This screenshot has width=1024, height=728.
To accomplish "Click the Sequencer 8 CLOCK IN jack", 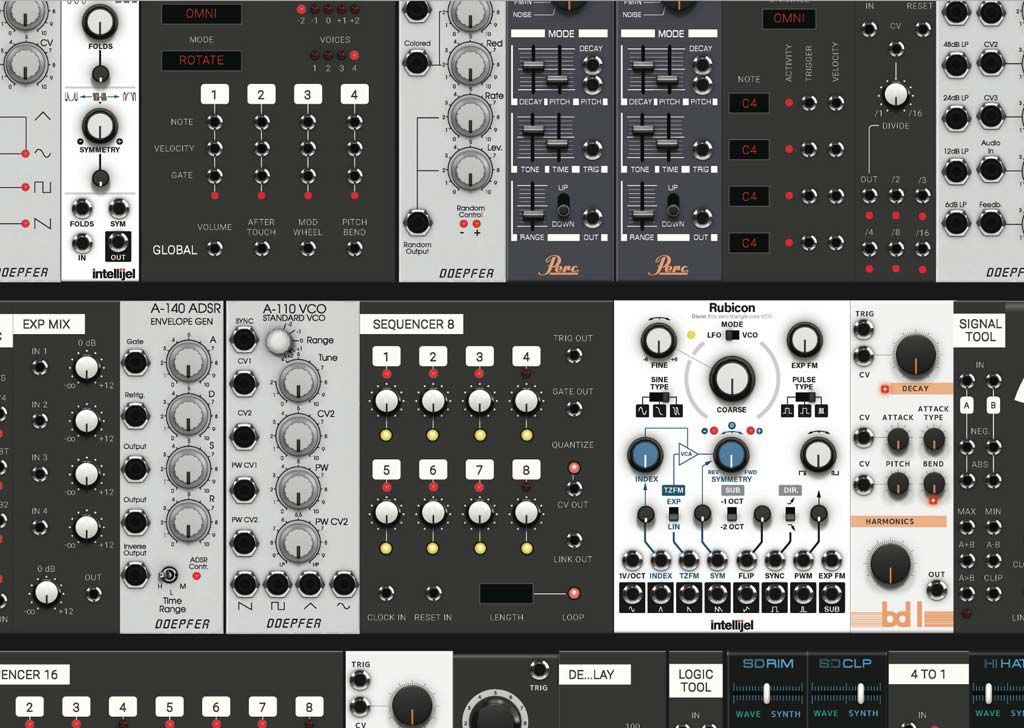I will [x=386, y=593].
